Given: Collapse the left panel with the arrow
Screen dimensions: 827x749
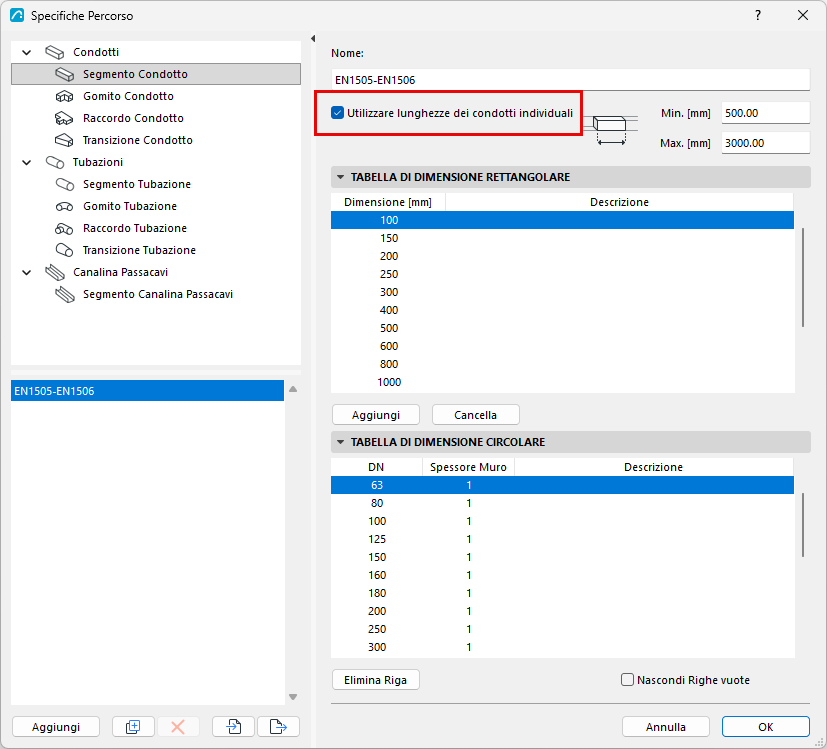Looking at the screenshot, I should pos(313,39).
